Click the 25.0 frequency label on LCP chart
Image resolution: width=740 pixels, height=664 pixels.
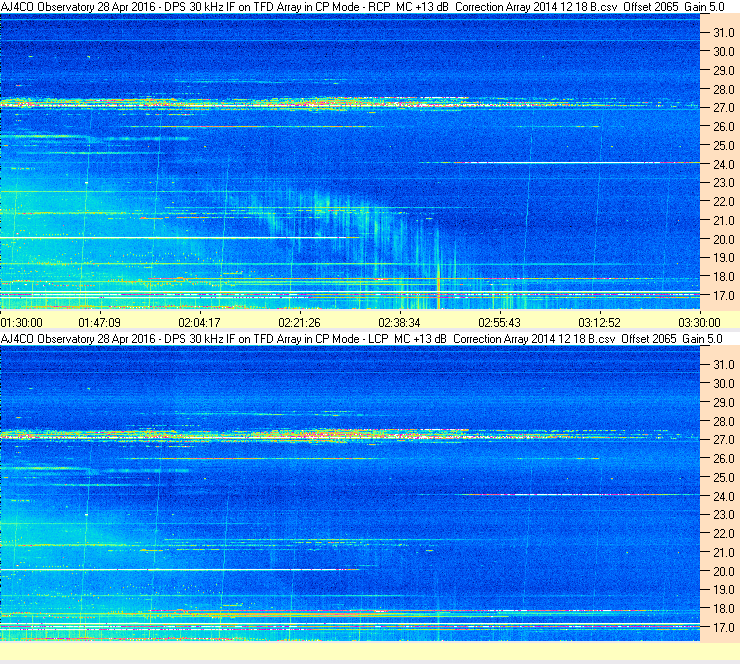(723, 477)
